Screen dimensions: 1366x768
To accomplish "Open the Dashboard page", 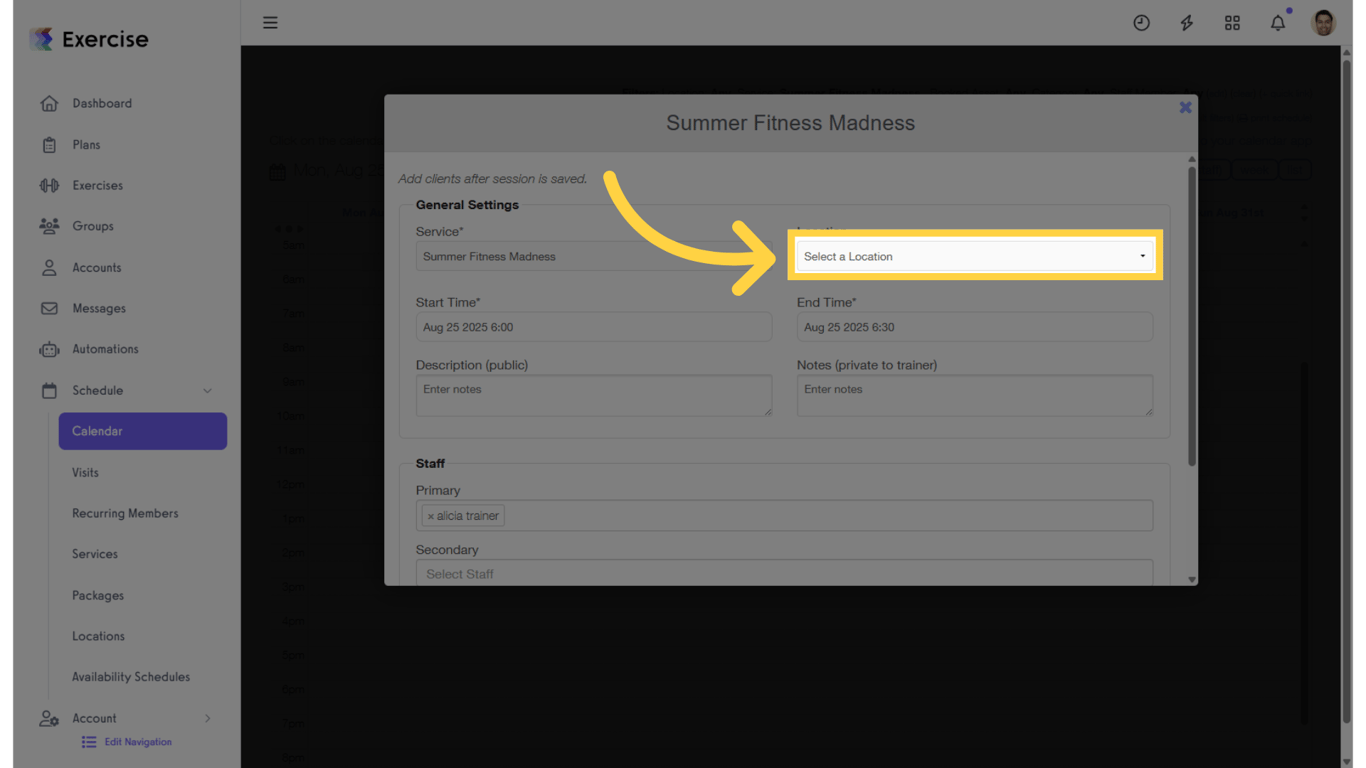I will pyautogui.click(x=101, y=103).
